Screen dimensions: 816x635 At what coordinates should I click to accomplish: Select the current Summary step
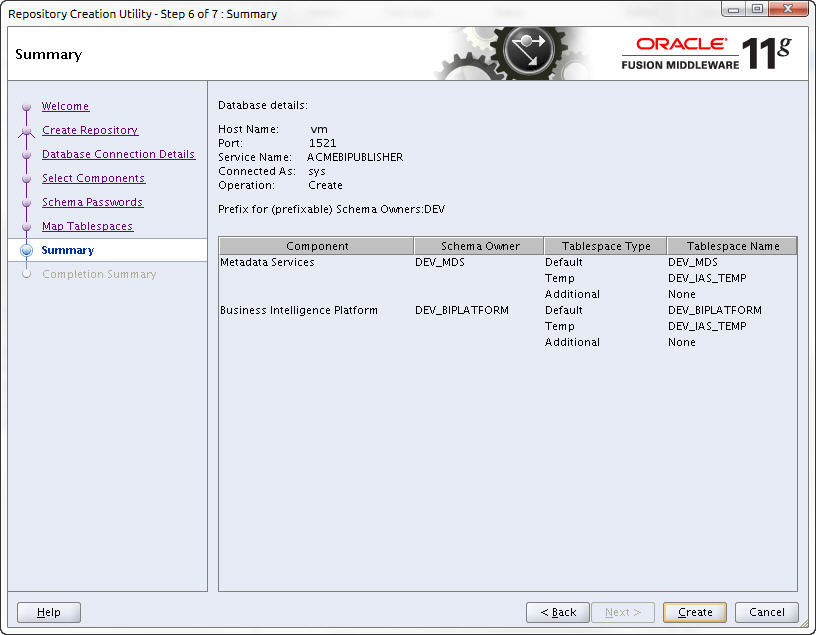tap(68, 250)
